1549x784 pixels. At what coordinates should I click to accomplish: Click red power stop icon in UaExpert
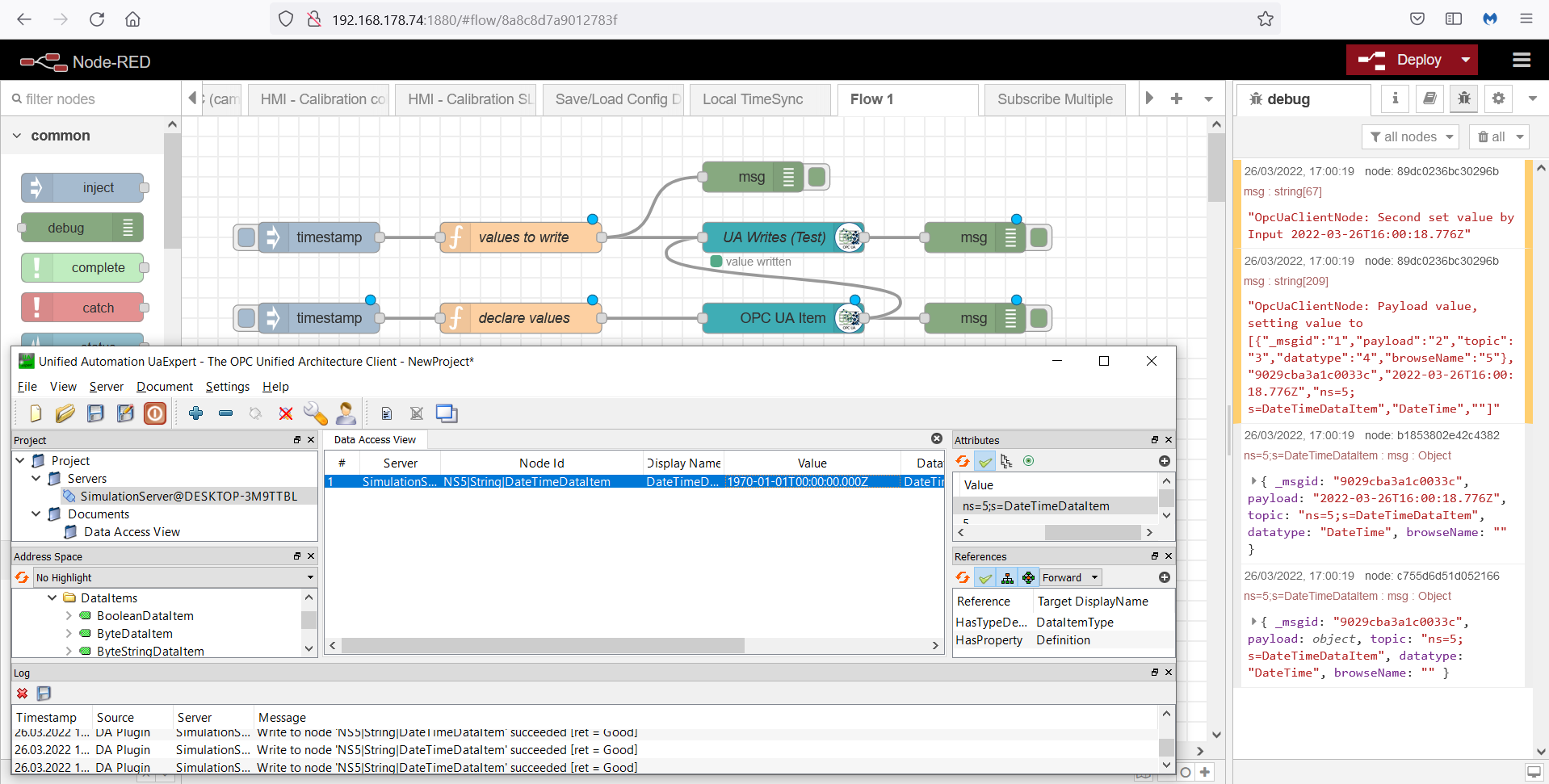coord(155,413)
